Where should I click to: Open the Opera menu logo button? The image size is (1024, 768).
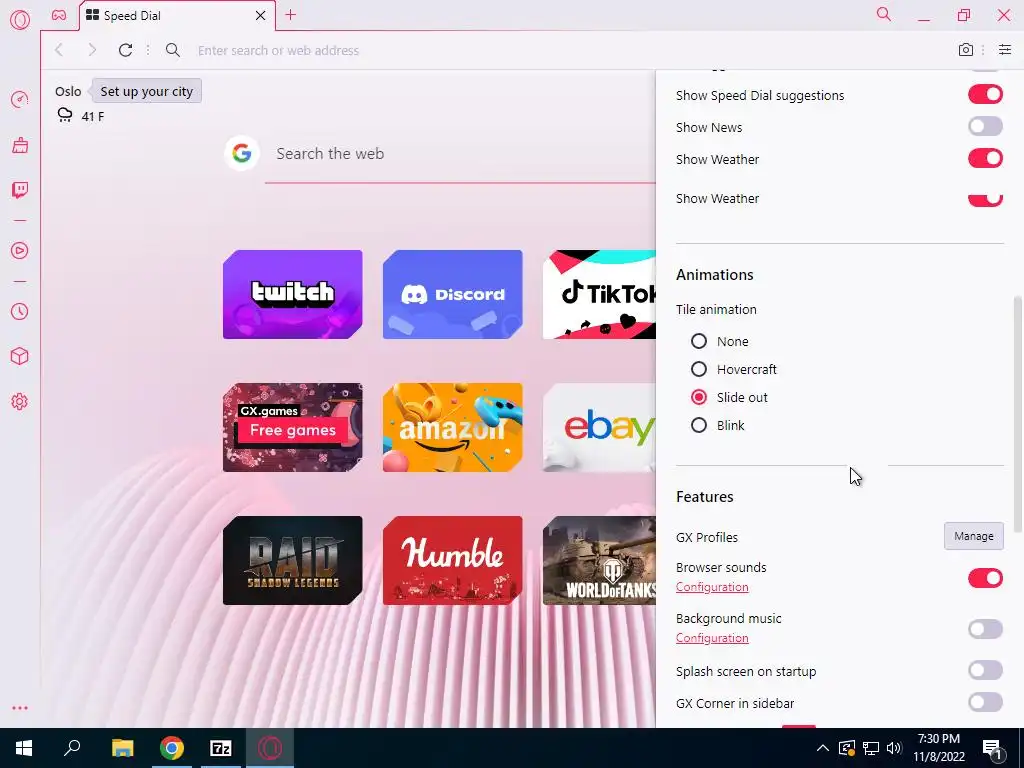click(x=20, y=20)
